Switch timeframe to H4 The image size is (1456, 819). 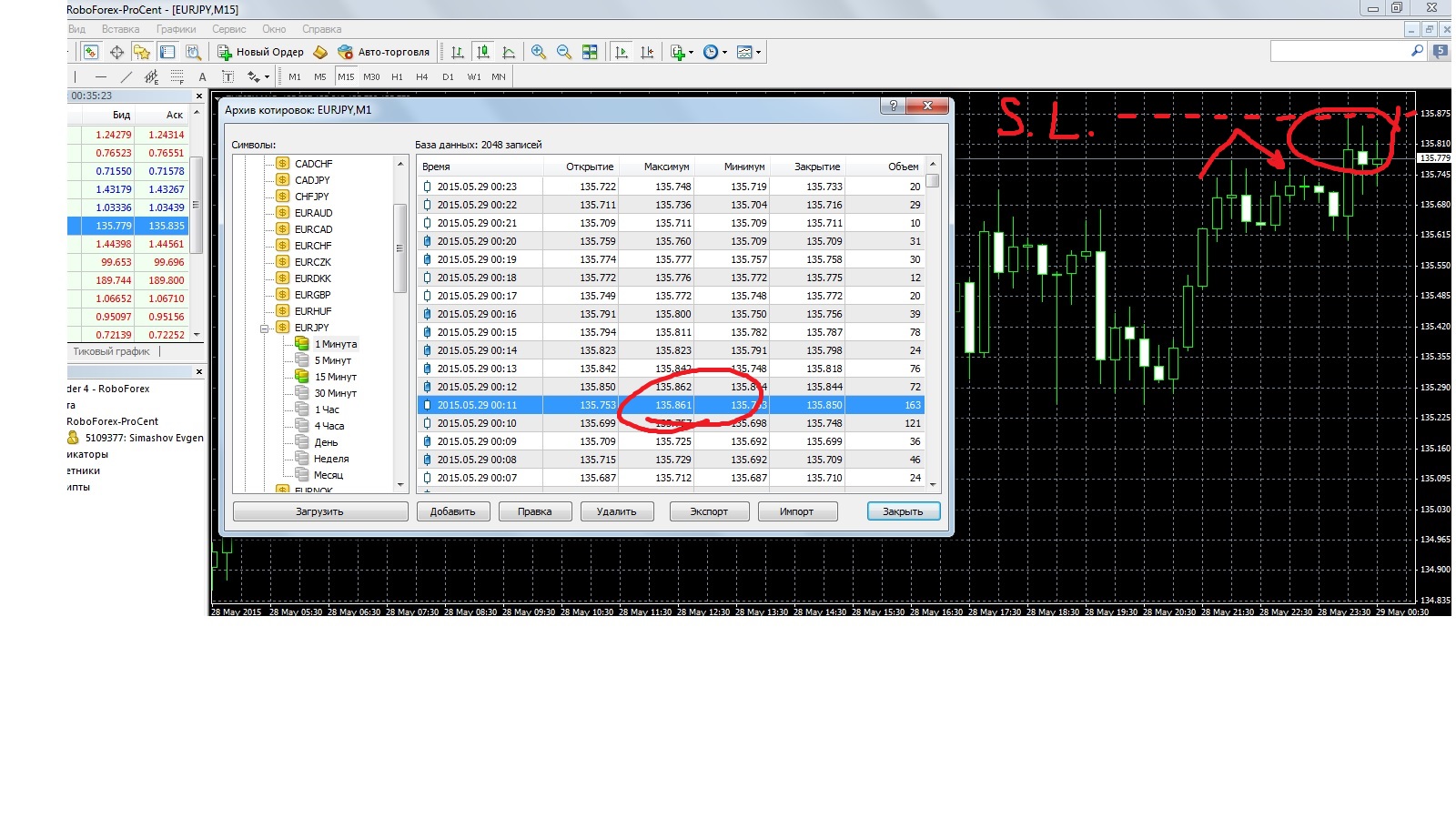[422, 76]
